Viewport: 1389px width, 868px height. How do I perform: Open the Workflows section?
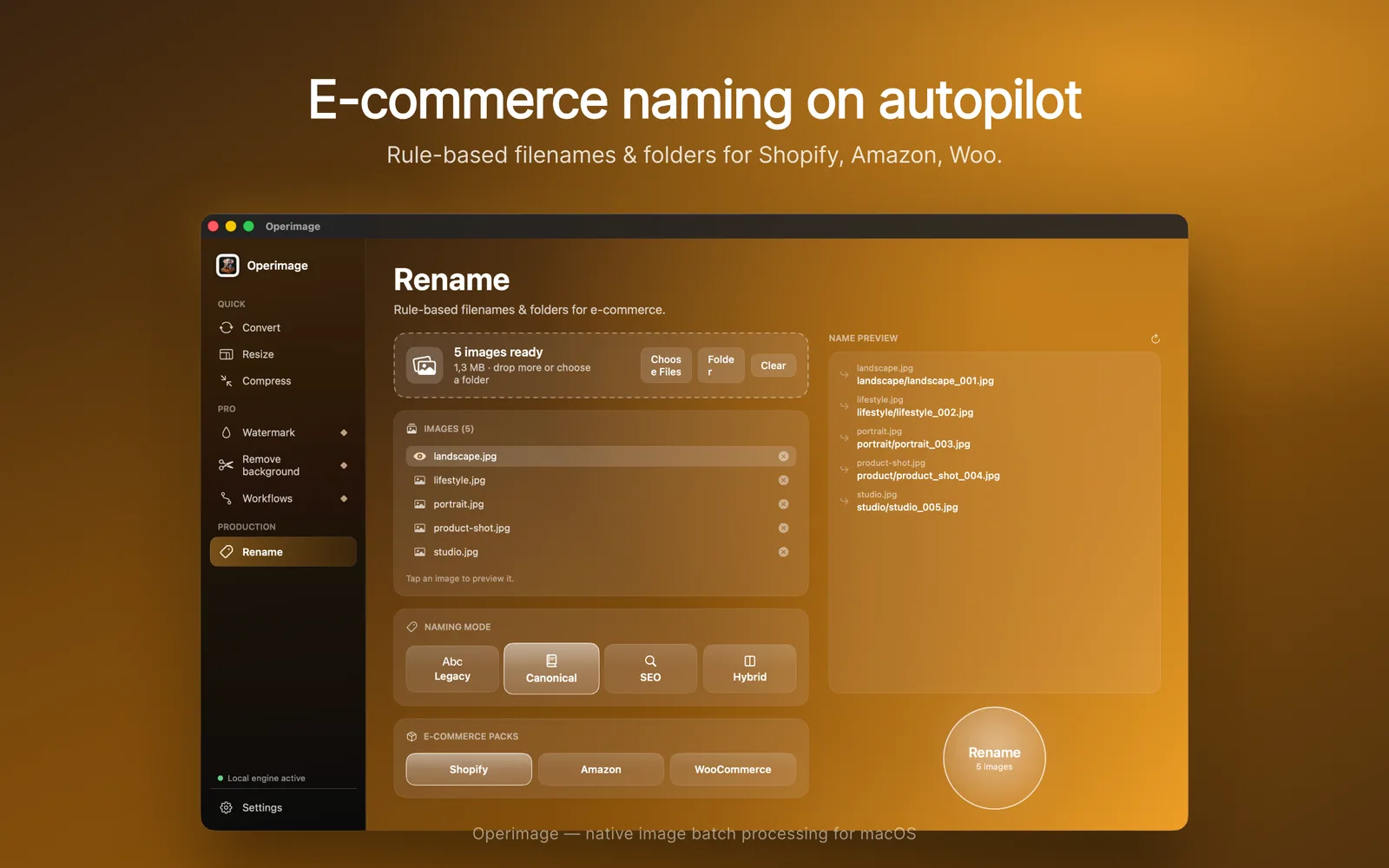tap(283, 498)
